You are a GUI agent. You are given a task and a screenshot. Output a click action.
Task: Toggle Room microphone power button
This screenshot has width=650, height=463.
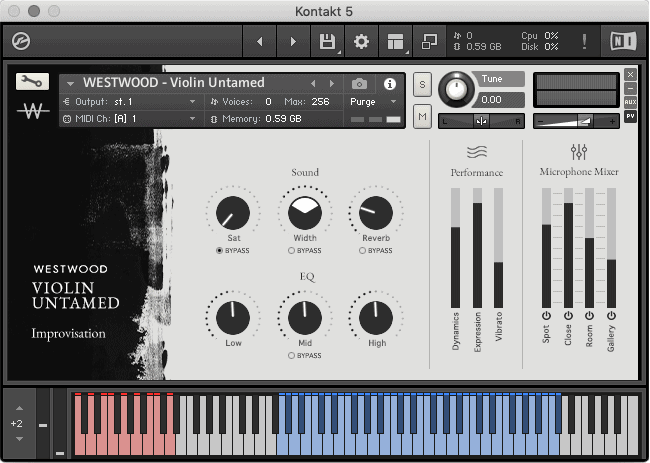[589, 316]
